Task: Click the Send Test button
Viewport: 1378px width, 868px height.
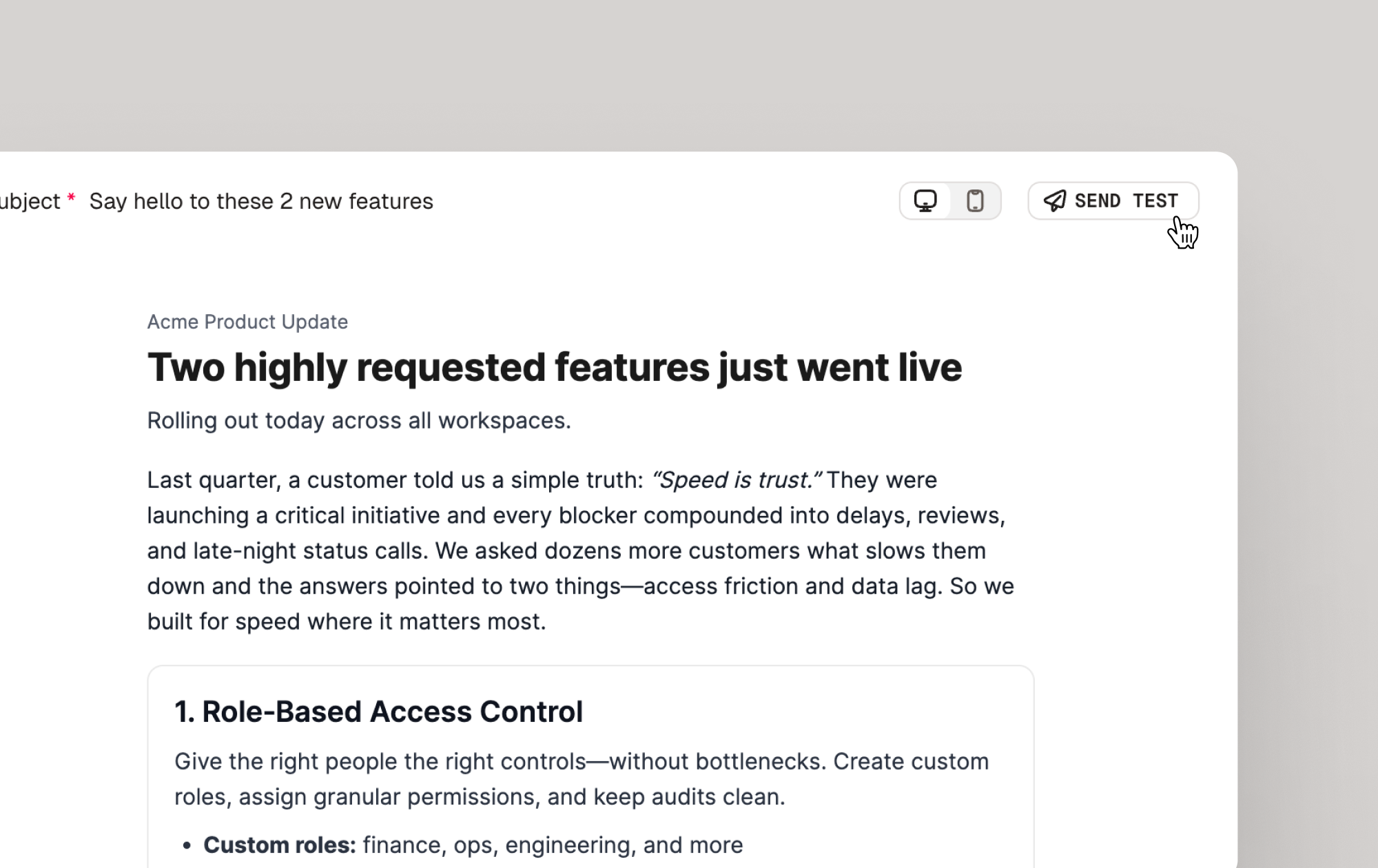Action: coord(1126,201)
